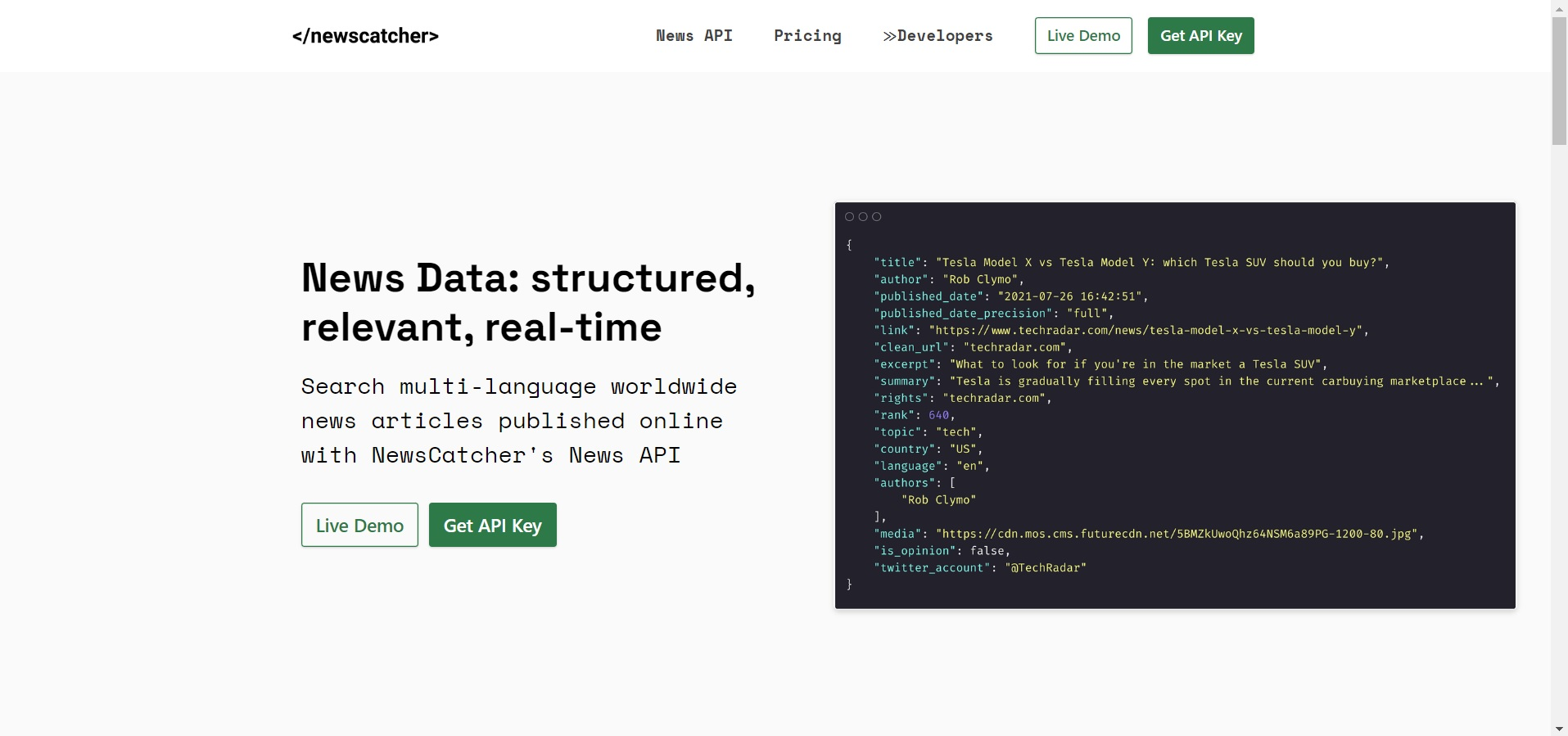
Task: Open the News API menu item
Action: pos(694,36)
